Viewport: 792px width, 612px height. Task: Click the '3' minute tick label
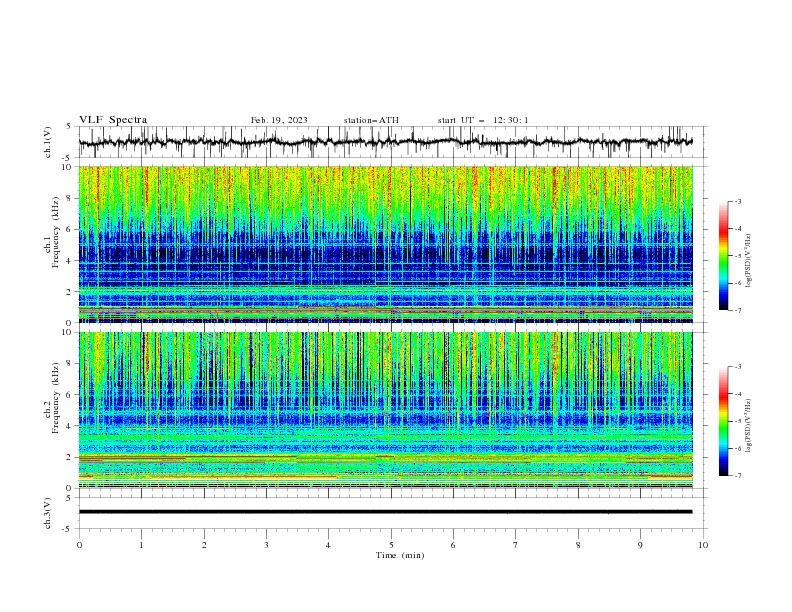pos(266,545)
